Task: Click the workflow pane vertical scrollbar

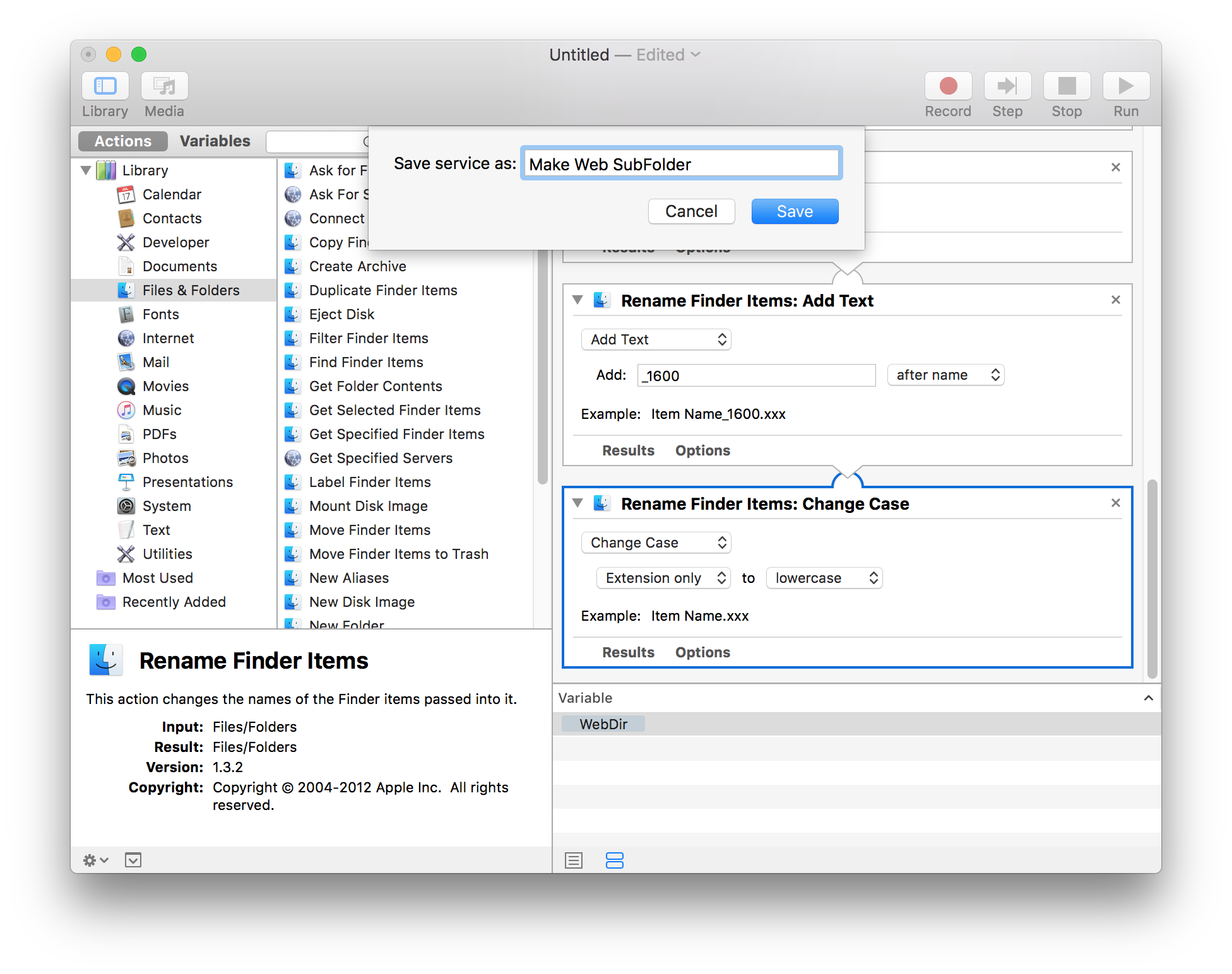Action: click(1152, 579)
